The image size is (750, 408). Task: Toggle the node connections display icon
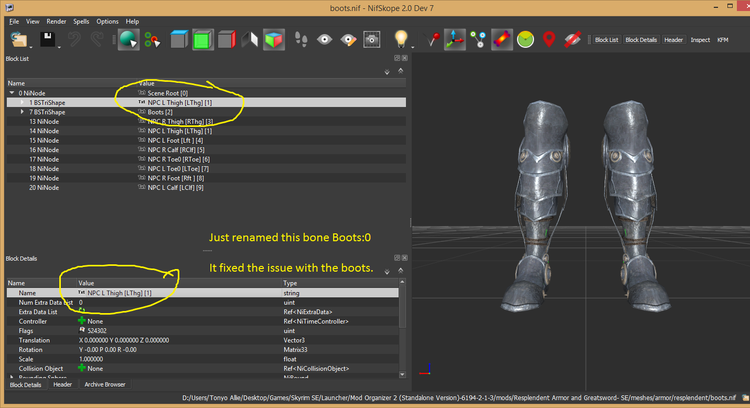478,39
